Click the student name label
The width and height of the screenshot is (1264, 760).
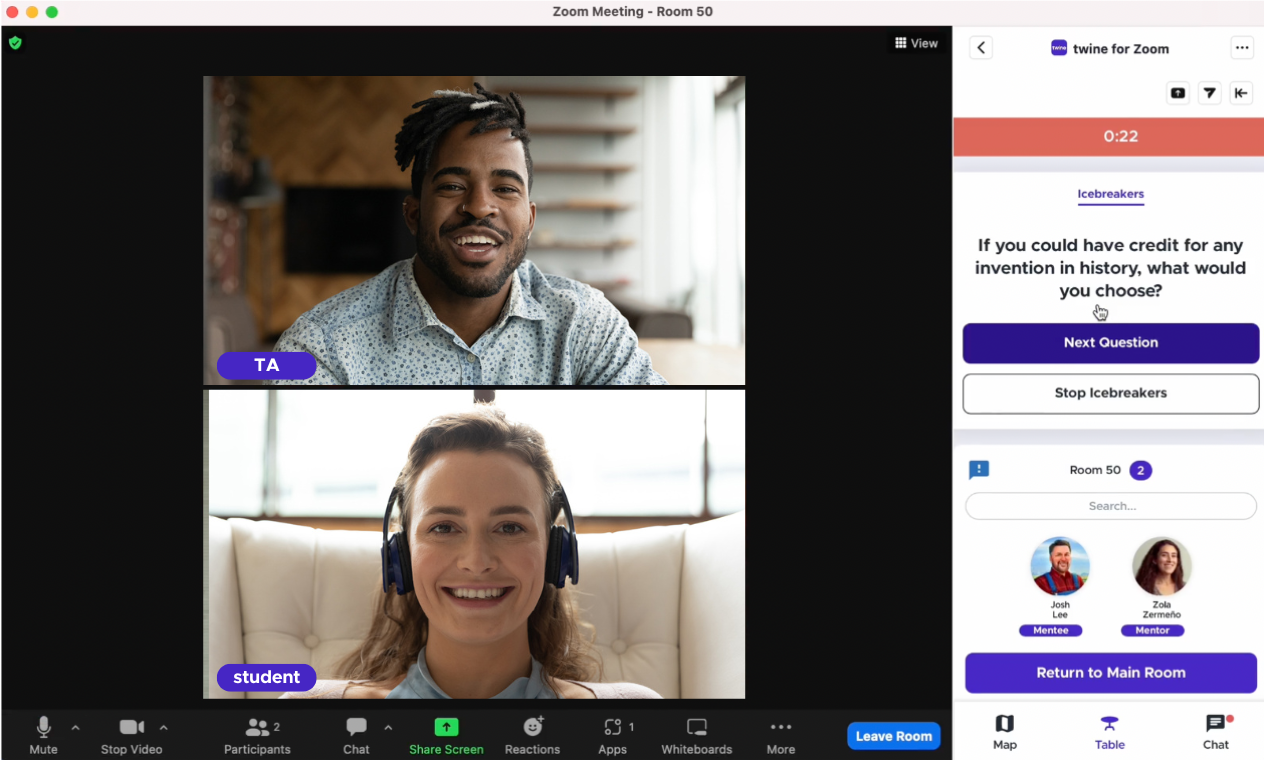point(266,678)
